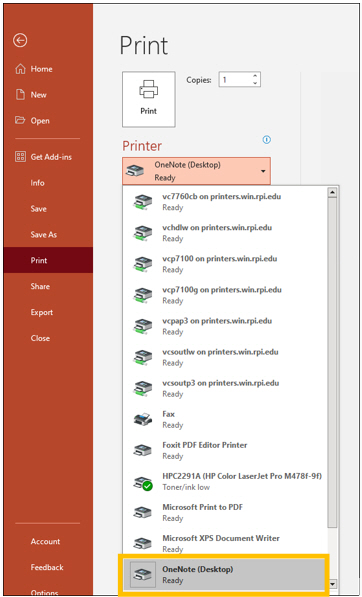The image size is (362, 597).
Task: Click the back arrow circle icon
Action: coord(20,40)
